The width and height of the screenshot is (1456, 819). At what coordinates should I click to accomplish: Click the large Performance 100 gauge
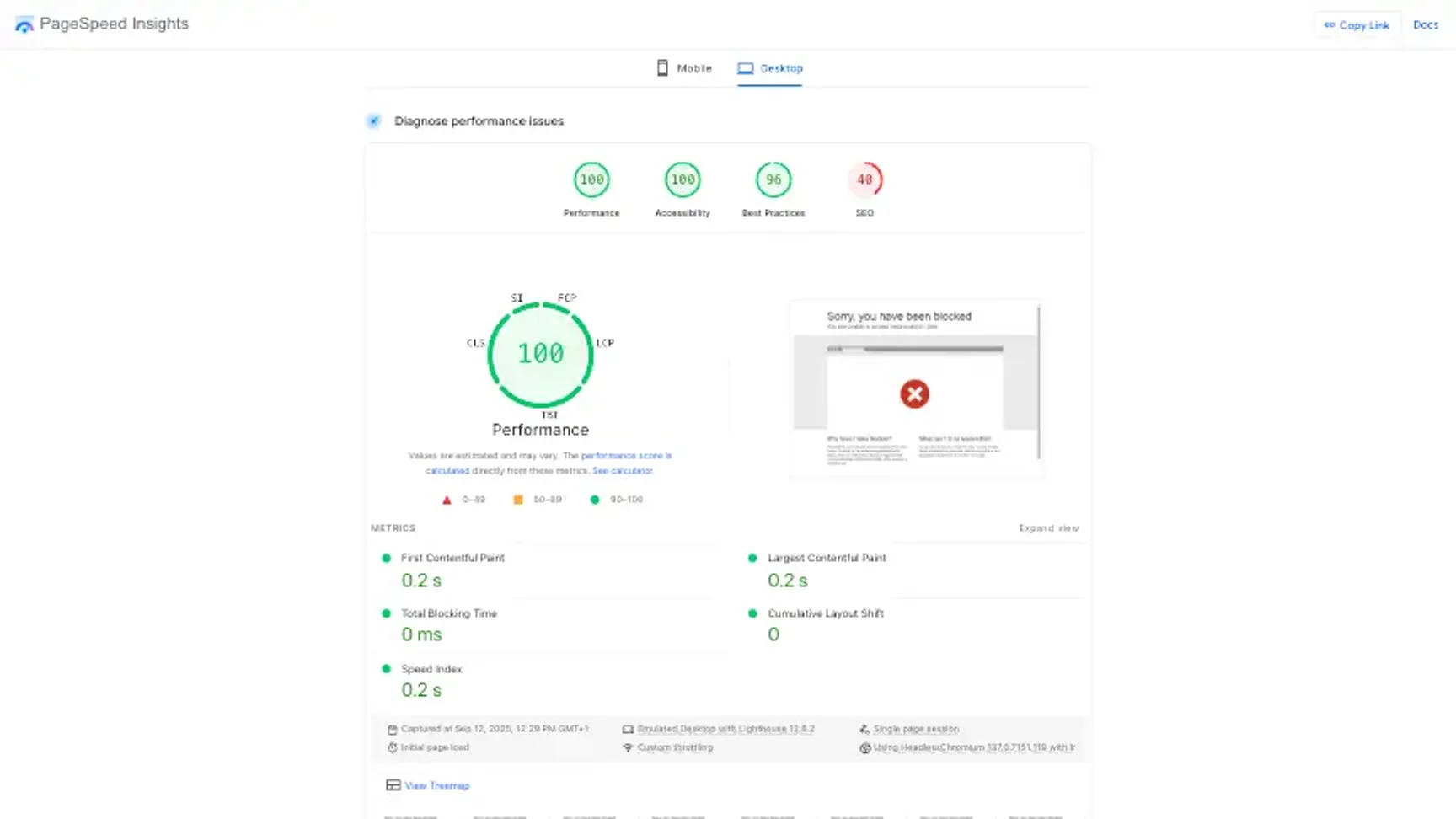[x=540, y=354]
